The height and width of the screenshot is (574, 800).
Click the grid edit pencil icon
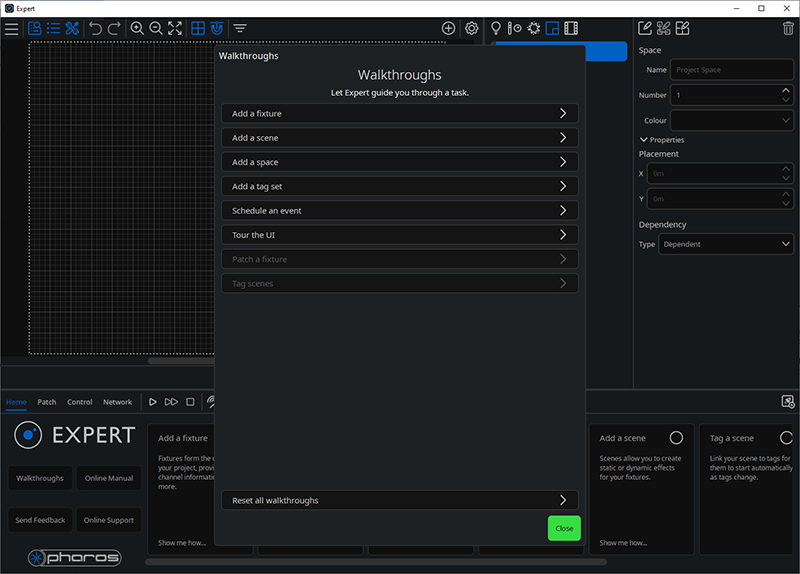coord(682,28)
